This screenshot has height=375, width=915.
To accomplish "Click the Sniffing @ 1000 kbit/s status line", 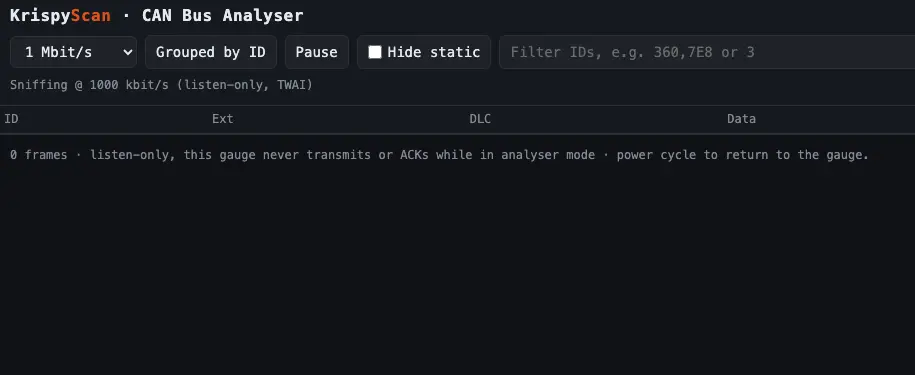I will (161, 85).
